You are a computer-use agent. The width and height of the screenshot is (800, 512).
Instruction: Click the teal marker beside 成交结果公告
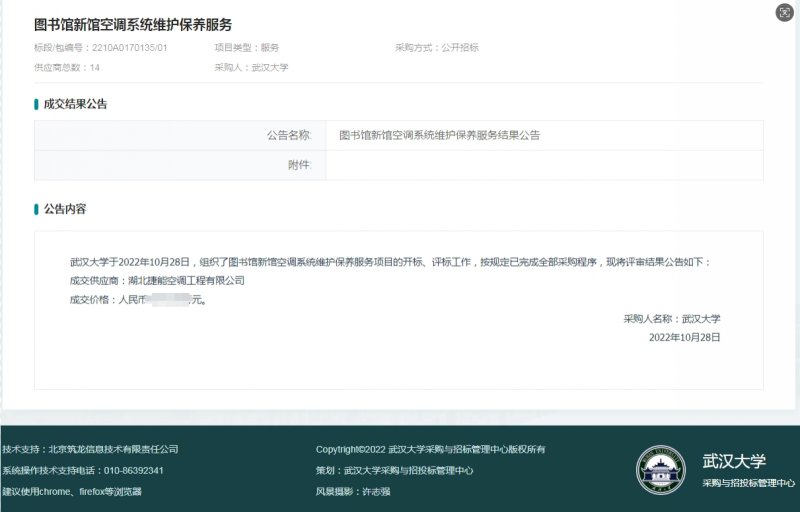(36, 104)
